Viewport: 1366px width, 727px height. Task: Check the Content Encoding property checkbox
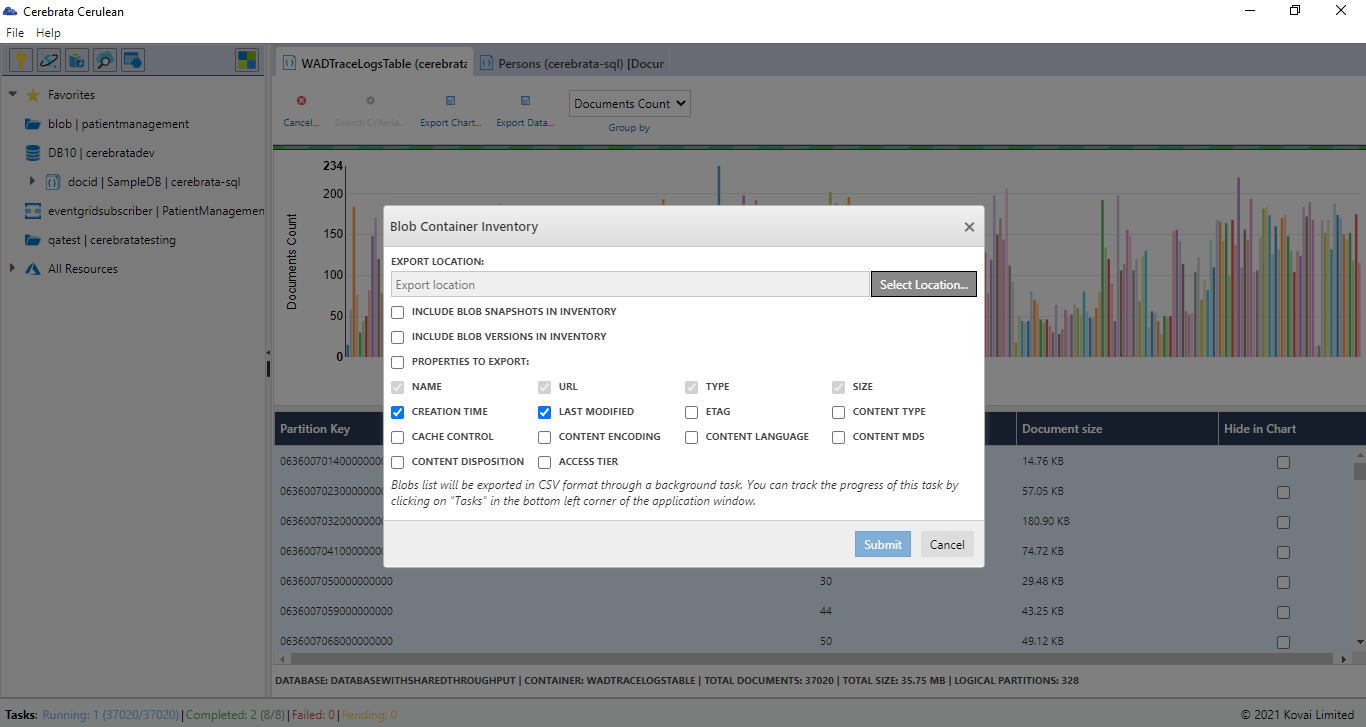tap(545, 437)
